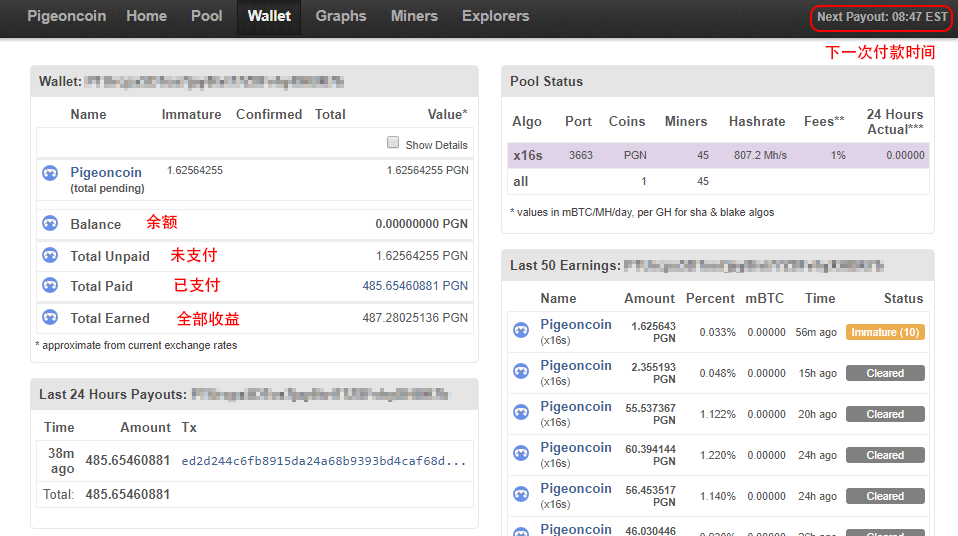Click the Percent column header in earnings

tap(710, 298)
